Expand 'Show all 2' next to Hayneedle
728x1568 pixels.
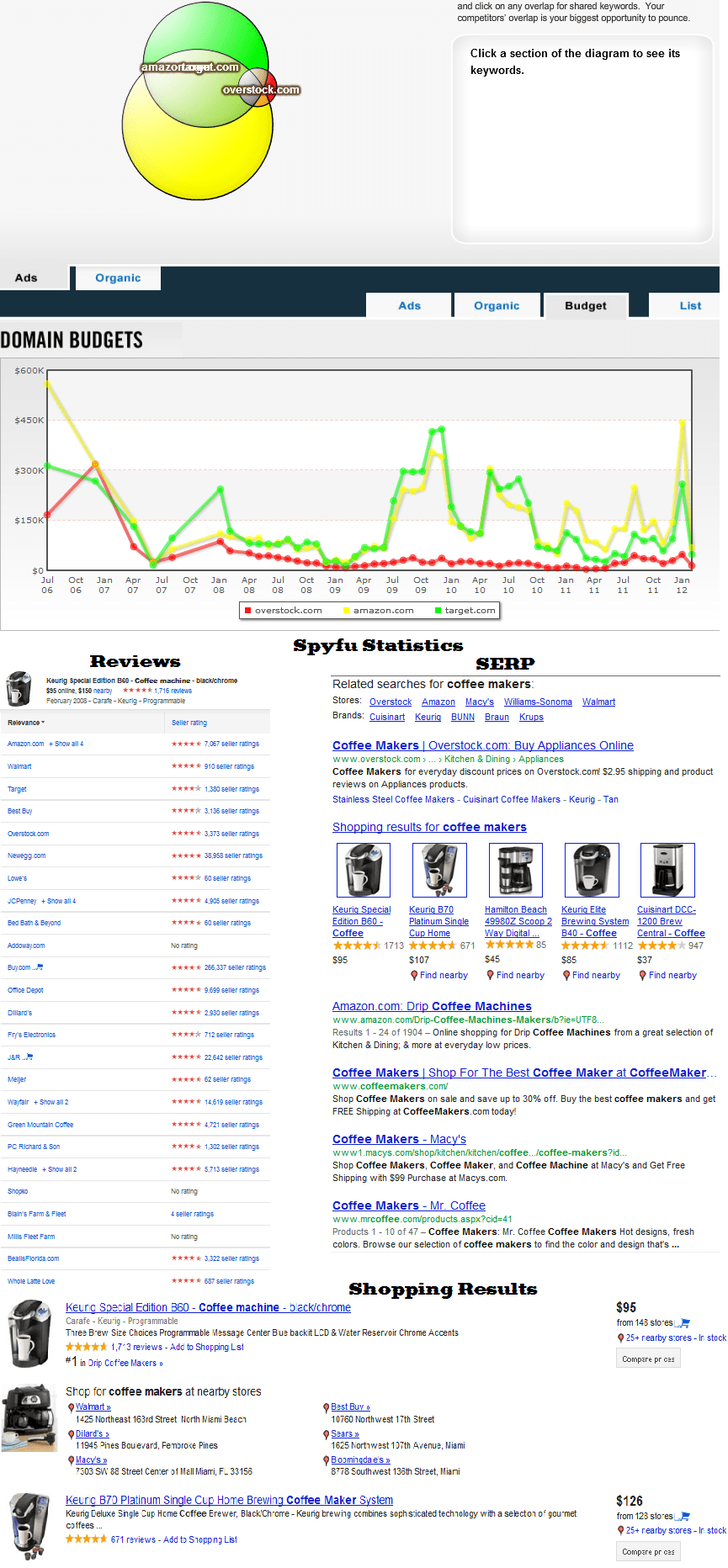coord(60,1169)
